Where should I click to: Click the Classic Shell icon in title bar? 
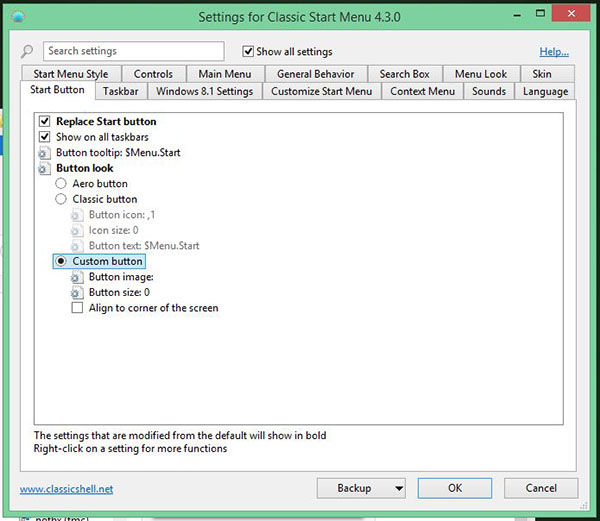click(x=18, y=16)
